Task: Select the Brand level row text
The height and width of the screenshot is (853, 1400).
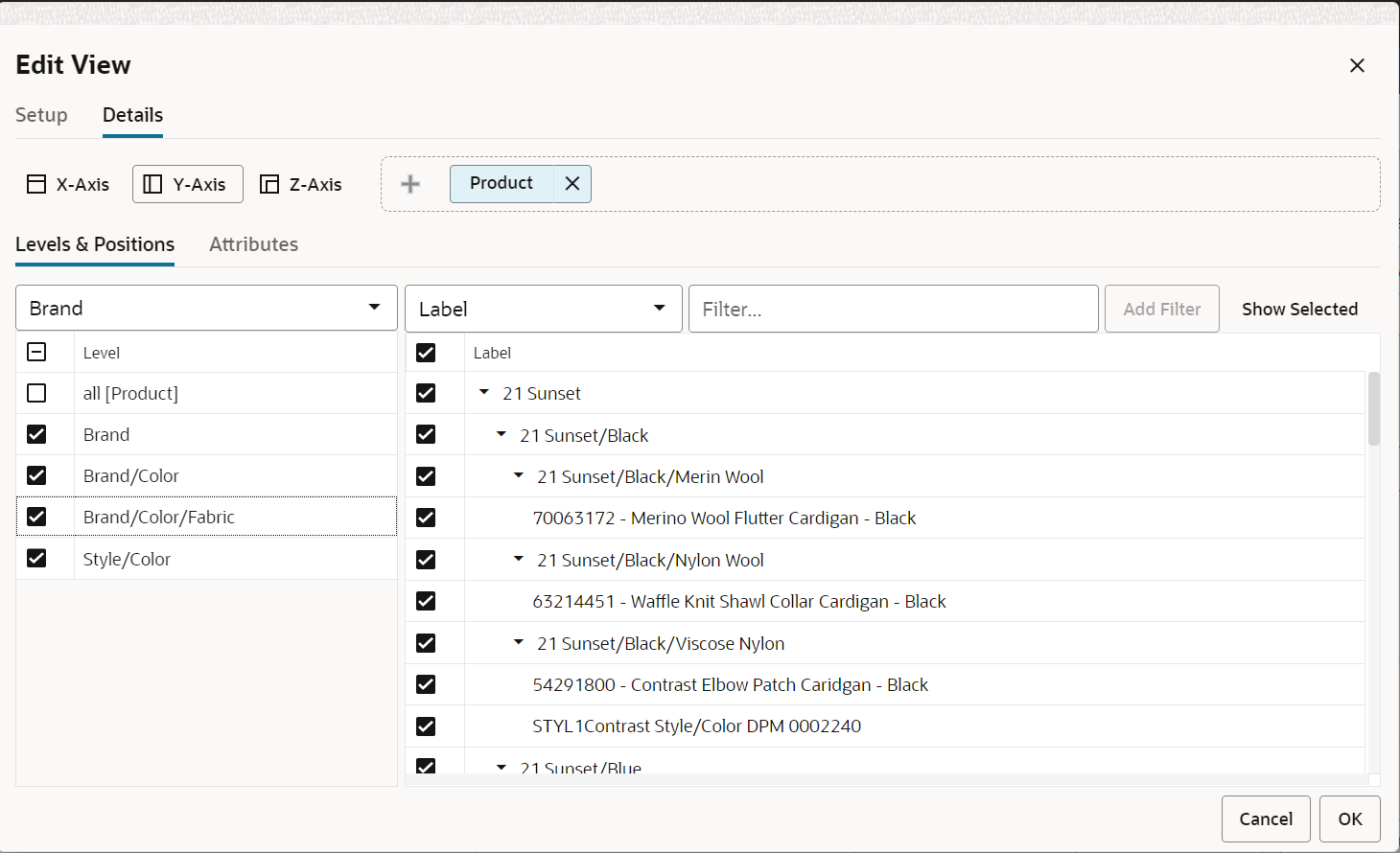Action: (x=106, y=434)
